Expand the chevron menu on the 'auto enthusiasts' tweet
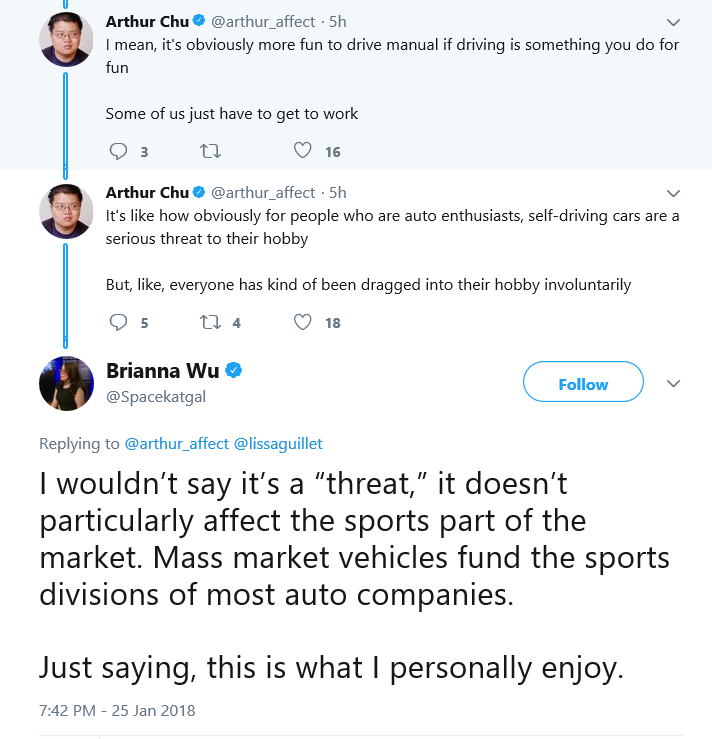 [673, 193]
